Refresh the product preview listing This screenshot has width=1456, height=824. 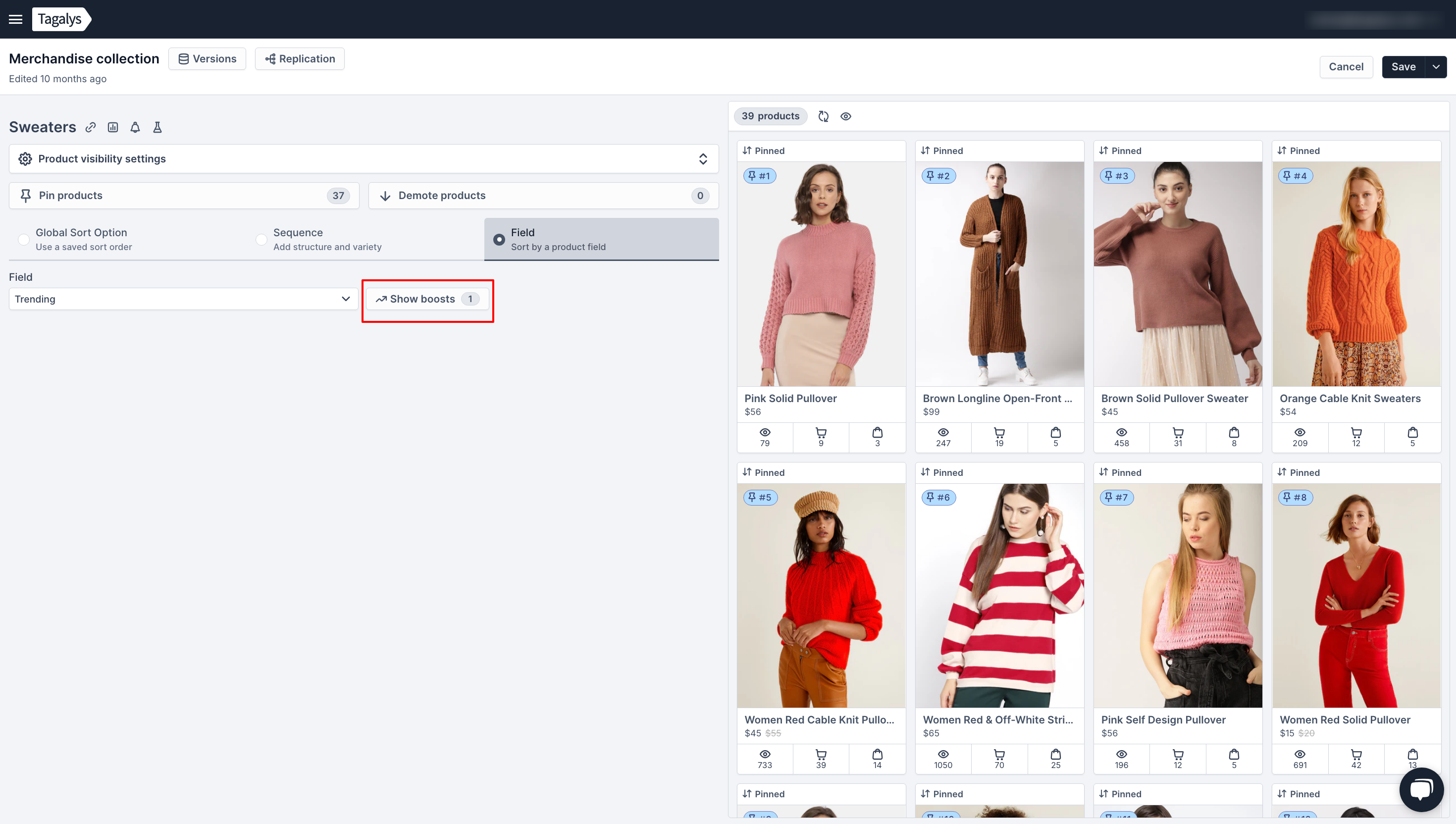[824, 116]
